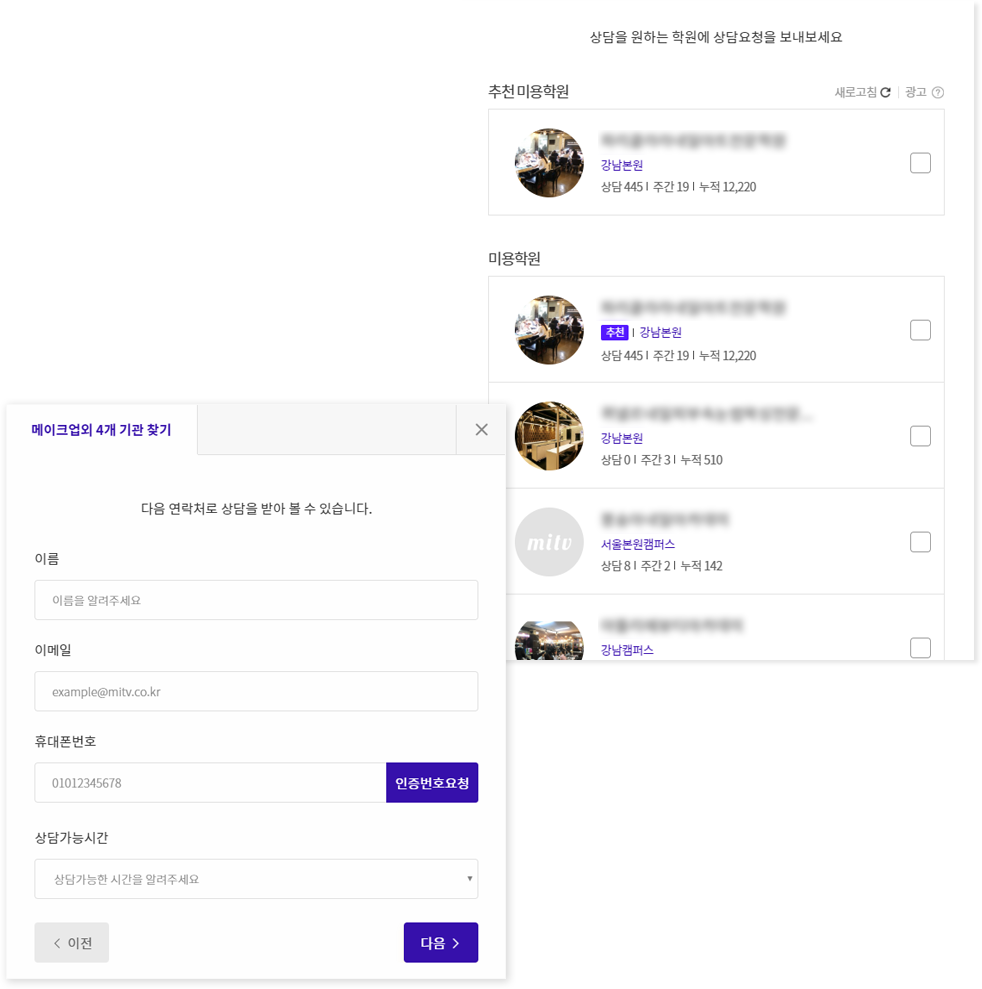This screenshot has width=982, height=989.
Task: Toggle checkbox for 강남캠퍼스 academy
Action: coord(920,648)
